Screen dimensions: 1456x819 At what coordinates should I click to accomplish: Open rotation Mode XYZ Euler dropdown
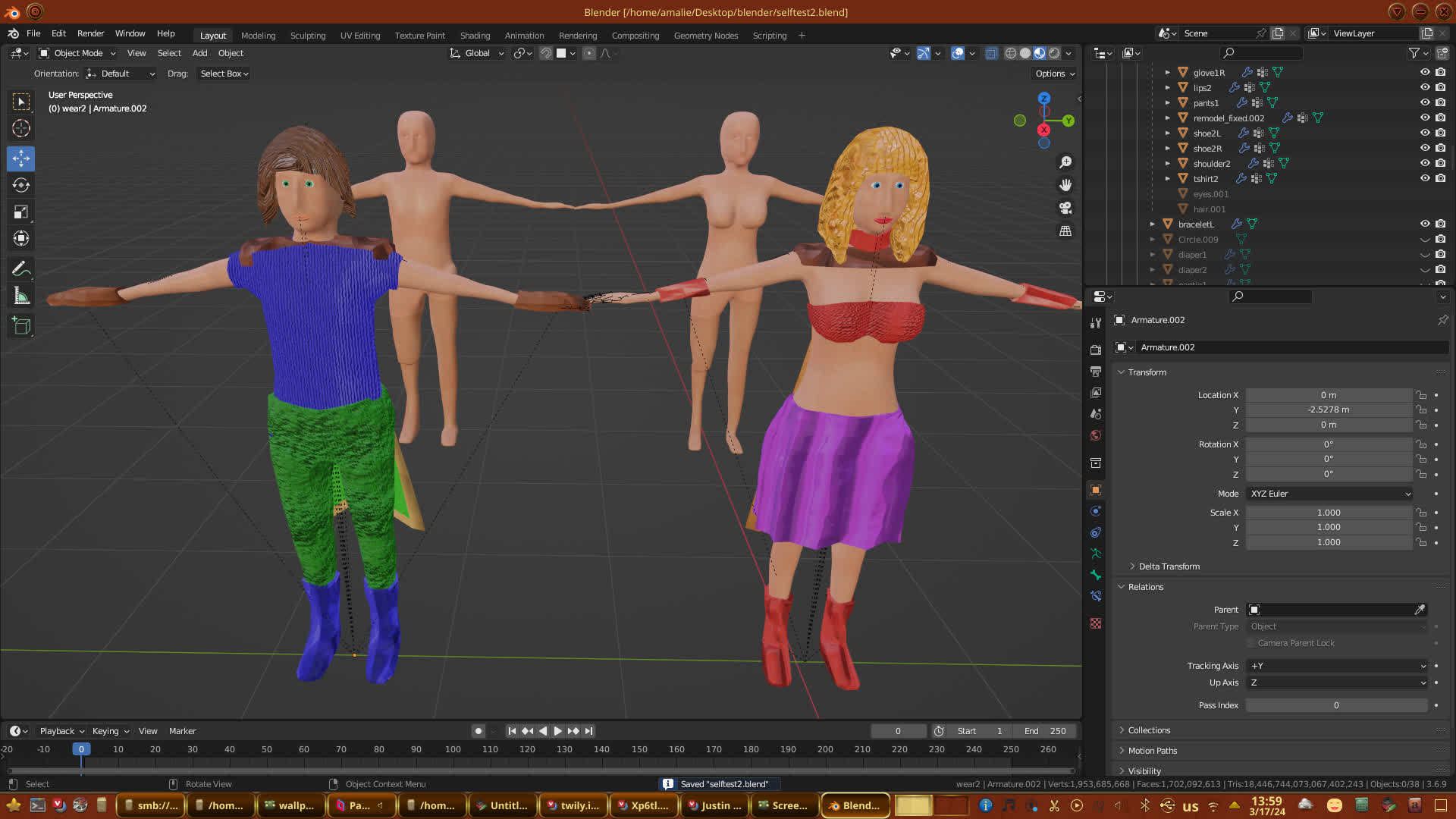pyautogui.click(x=1329, y=494)
